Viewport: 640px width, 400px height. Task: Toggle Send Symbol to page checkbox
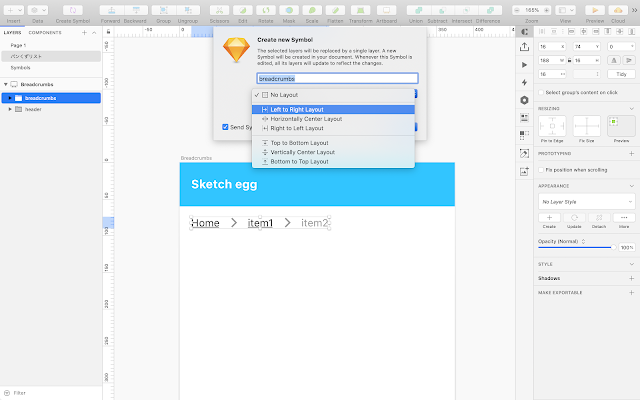coord(225,127)
